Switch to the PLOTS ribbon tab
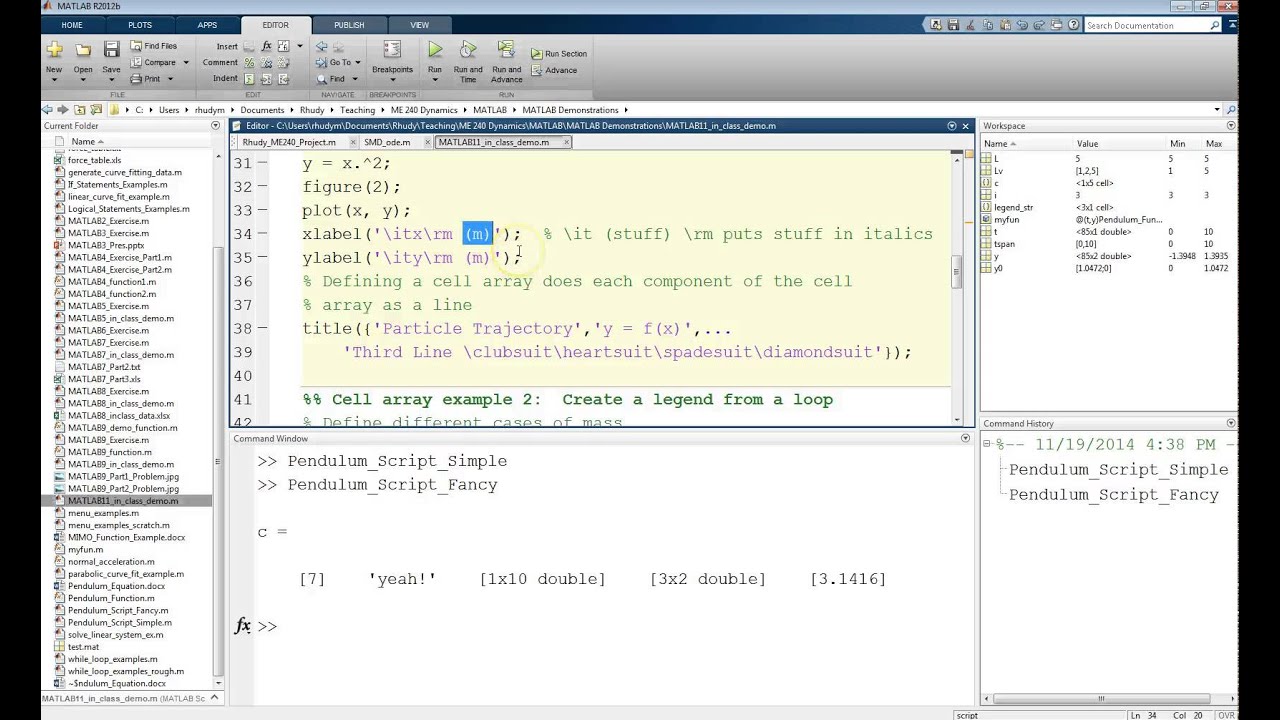 tap(140, 25)
